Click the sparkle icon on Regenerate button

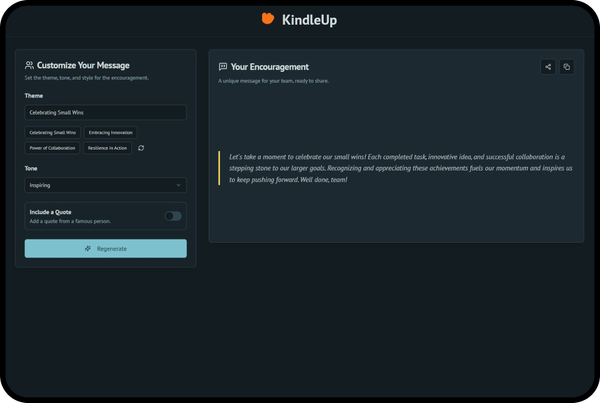(x=89, y=248)
